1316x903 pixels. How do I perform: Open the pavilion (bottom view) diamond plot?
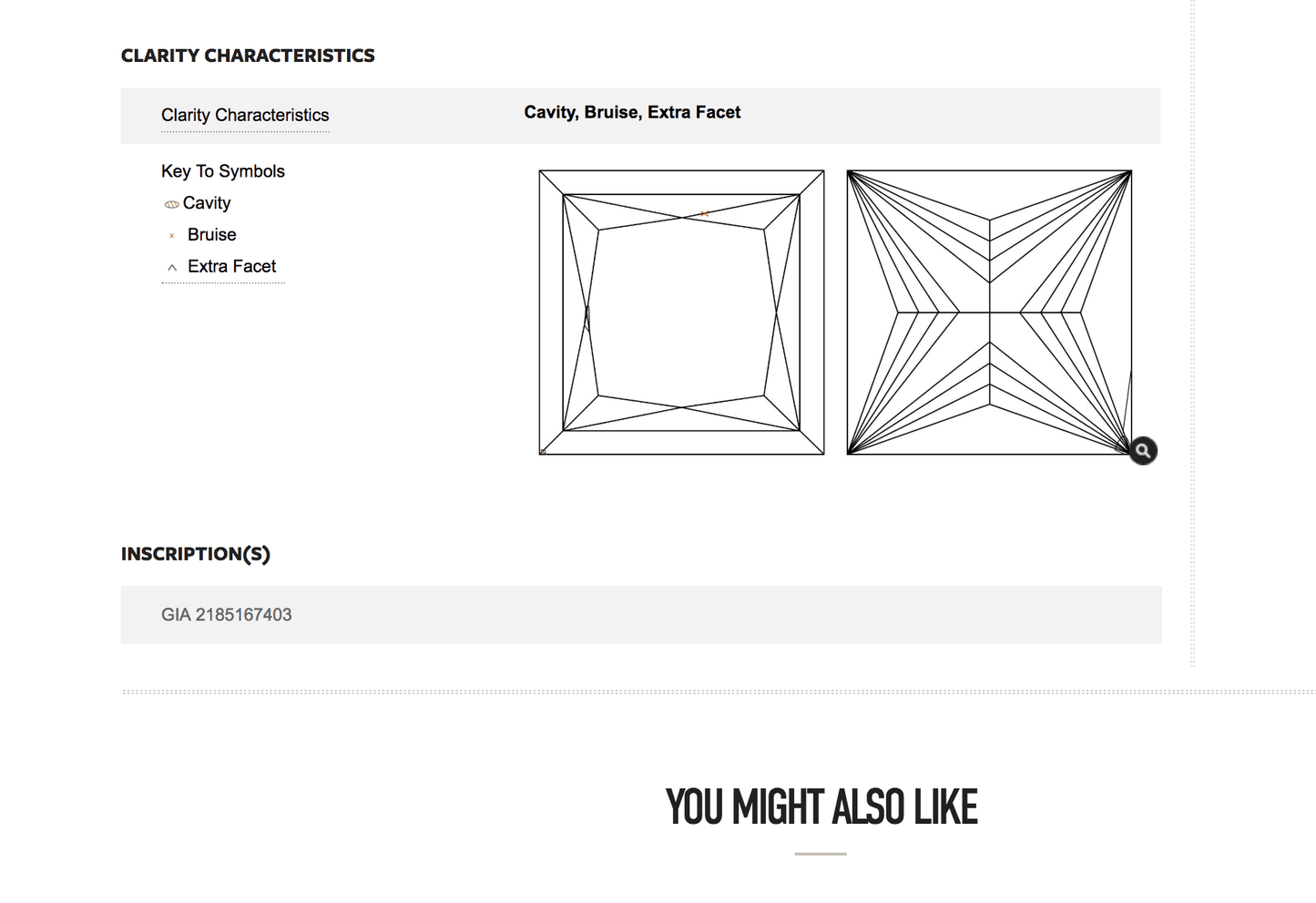(x=989, y=313)
